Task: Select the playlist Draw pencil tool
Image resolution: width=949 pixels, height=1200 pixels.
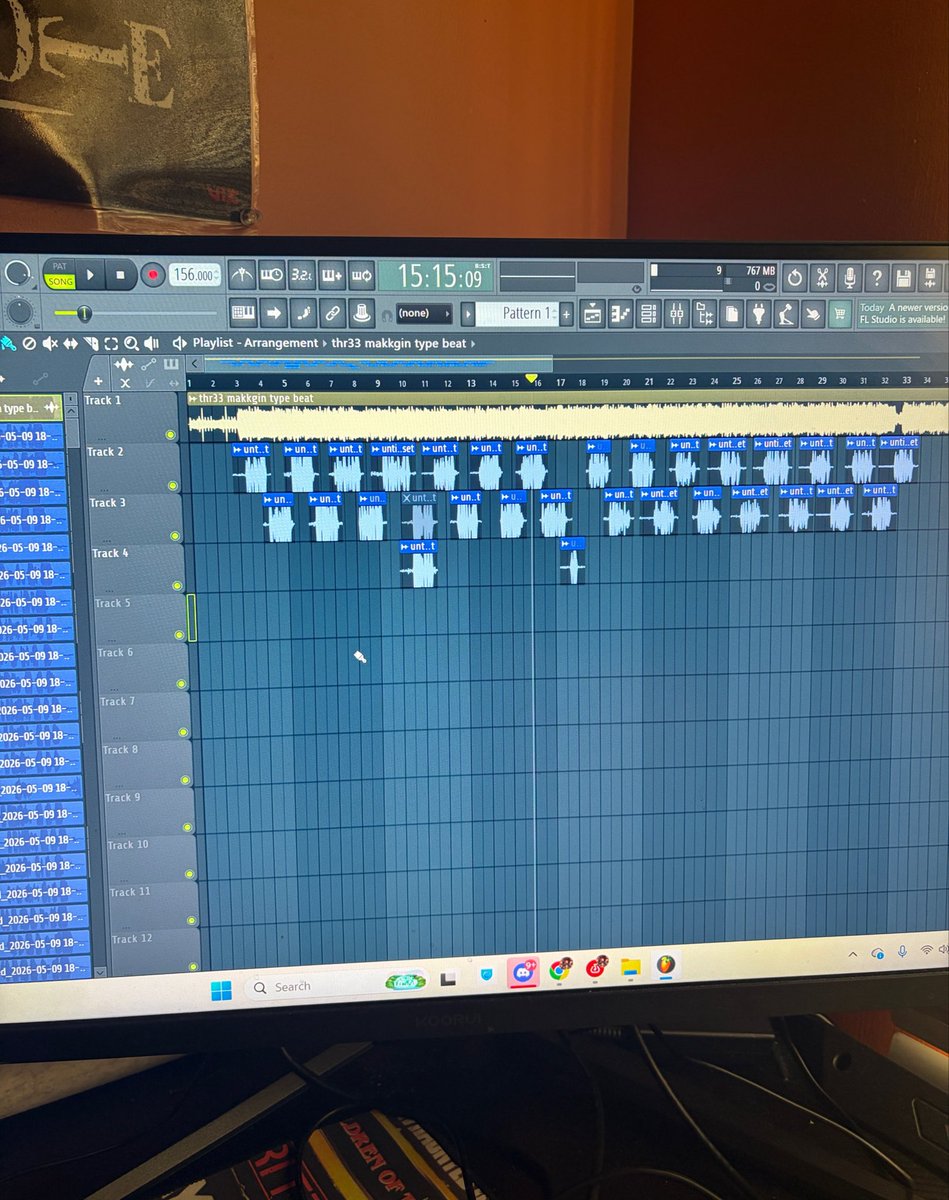Action: tap(8, 343)
